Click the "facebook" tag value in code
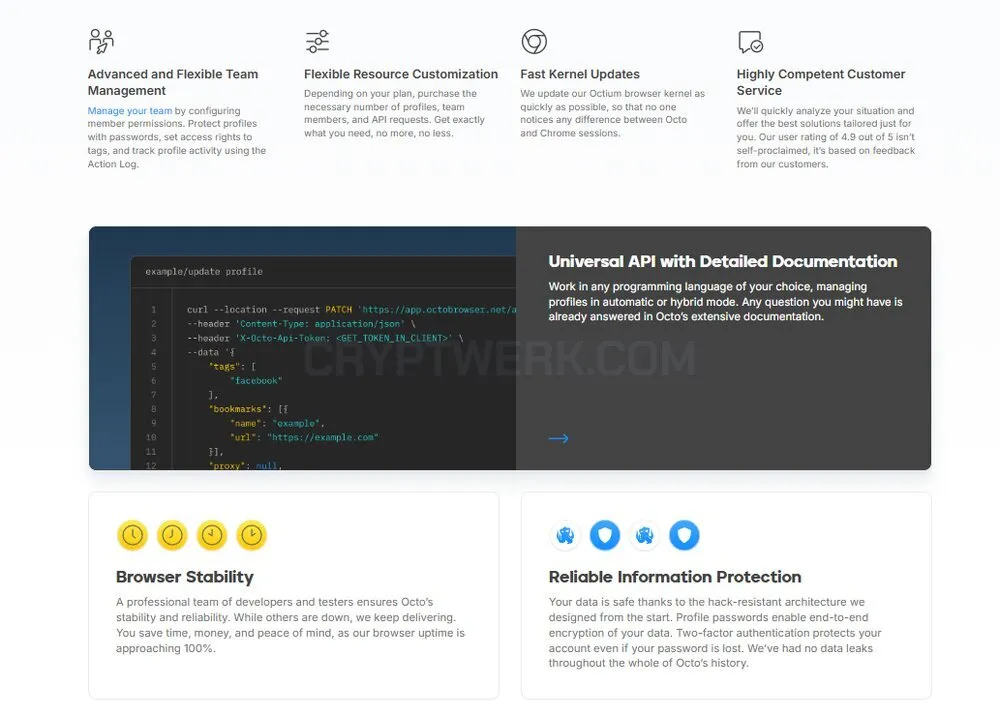The image size is (1000, 716). tap(256, 381)
